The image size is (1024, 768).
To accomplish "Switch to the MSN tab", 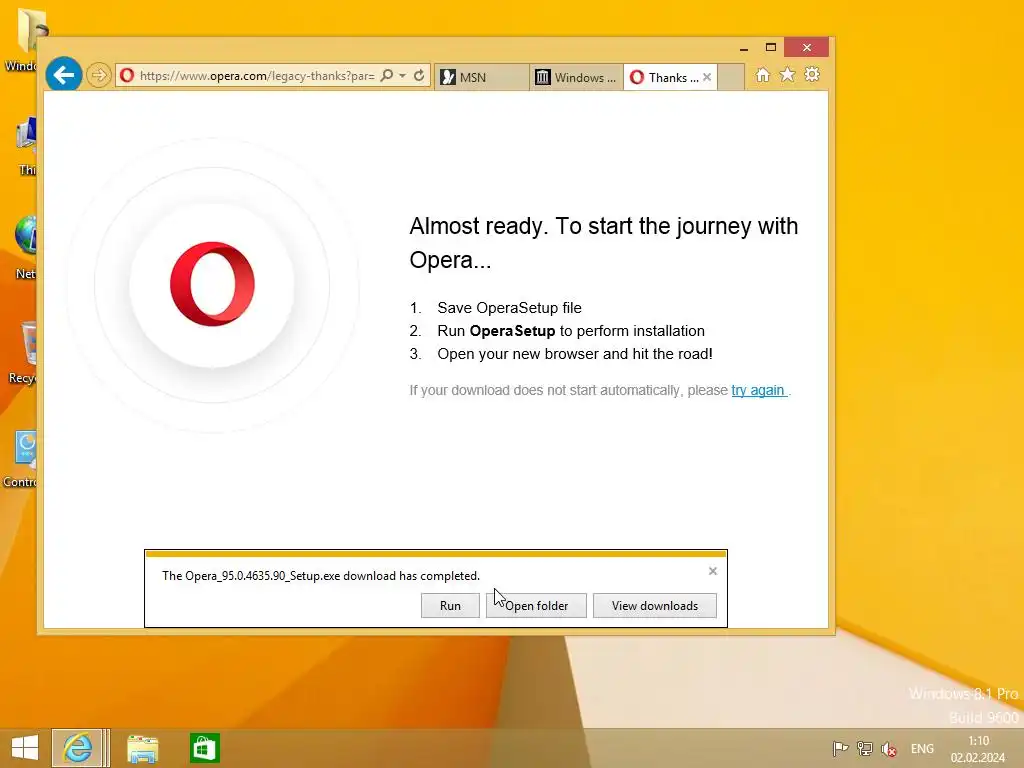I will pyautogui.click(x=481, y=77).
